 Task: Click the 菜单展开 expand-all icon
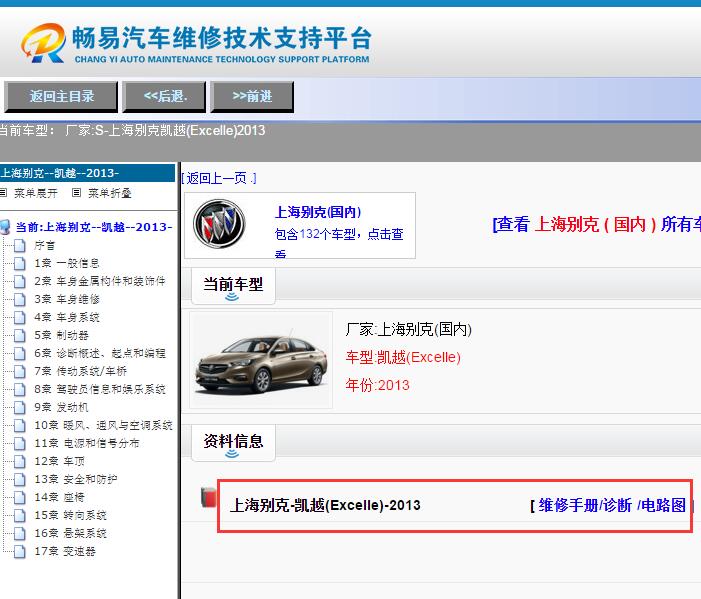[4, 193]
